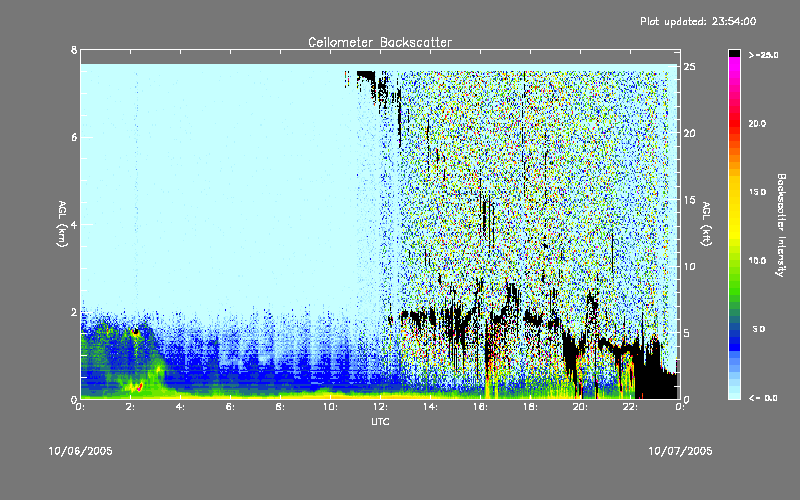Click the 6 km tick label
The height and width of the screenshot is (500, 800).
click(x=74, y=137)
